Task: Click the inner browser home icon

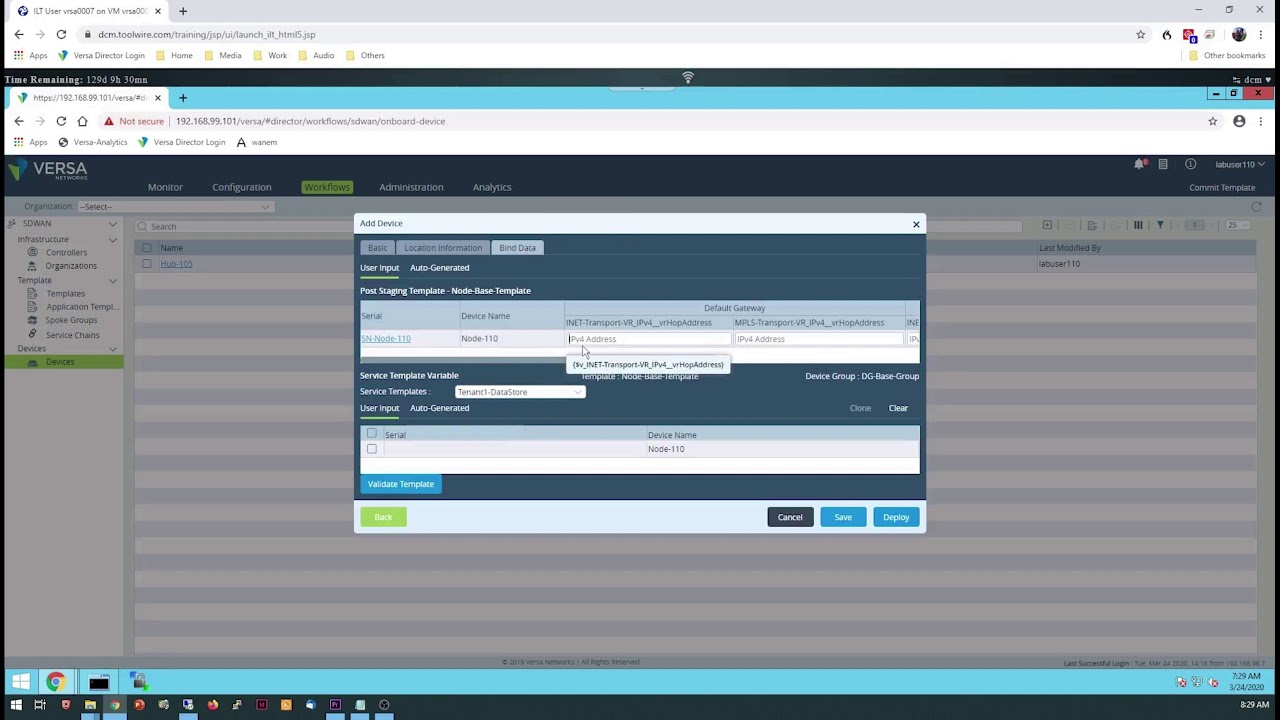Action: [82, 121]
